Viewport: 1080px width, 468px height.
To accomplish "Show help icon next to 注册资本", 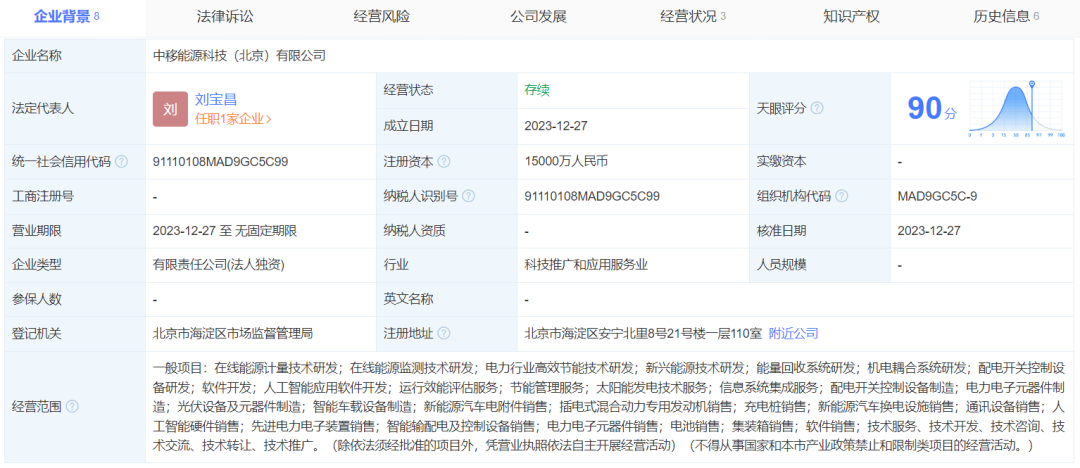I will click(x=444, y=162).
